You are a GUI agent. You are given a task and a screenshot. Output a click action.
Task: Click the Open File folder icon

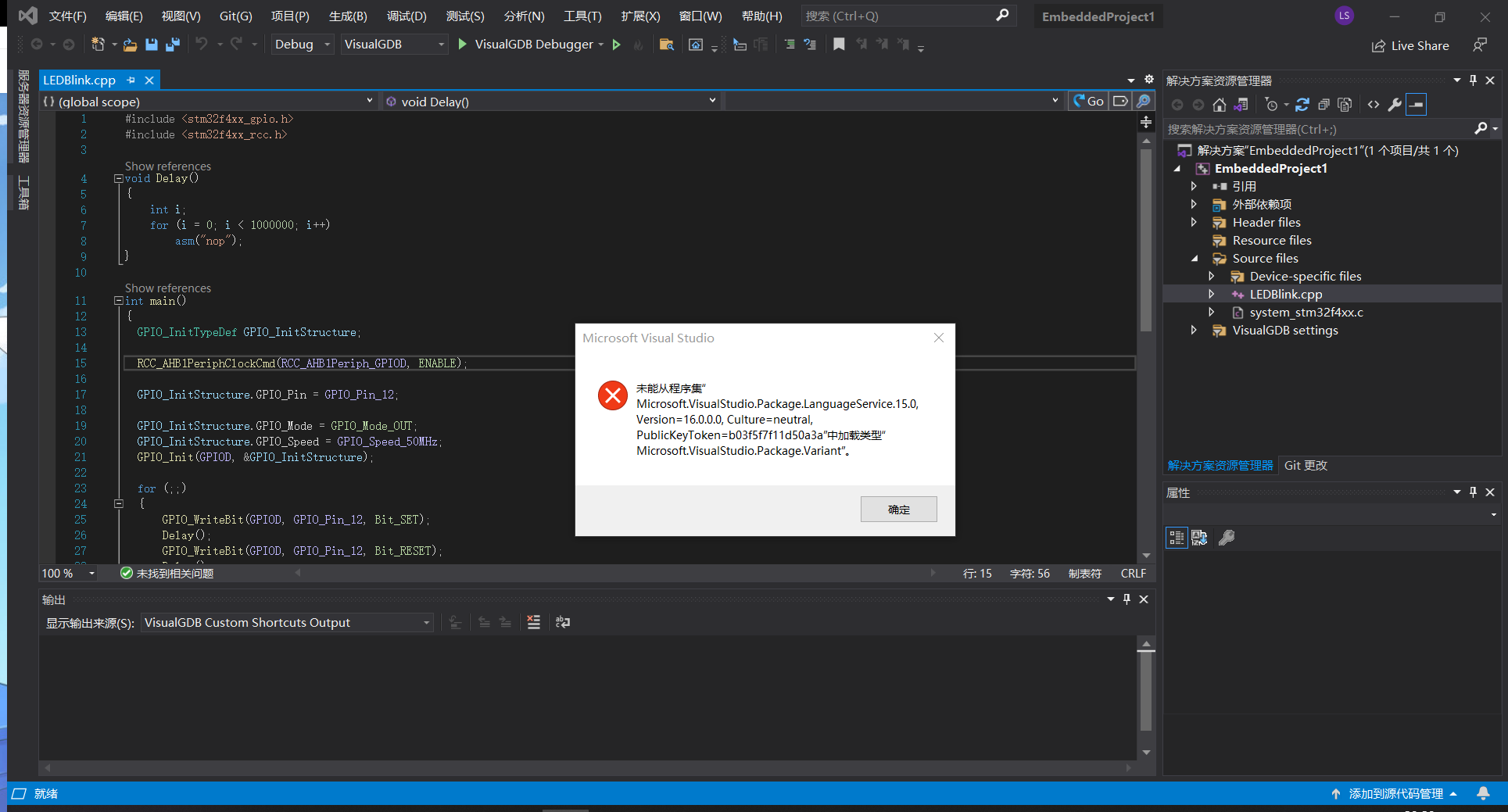130,45
